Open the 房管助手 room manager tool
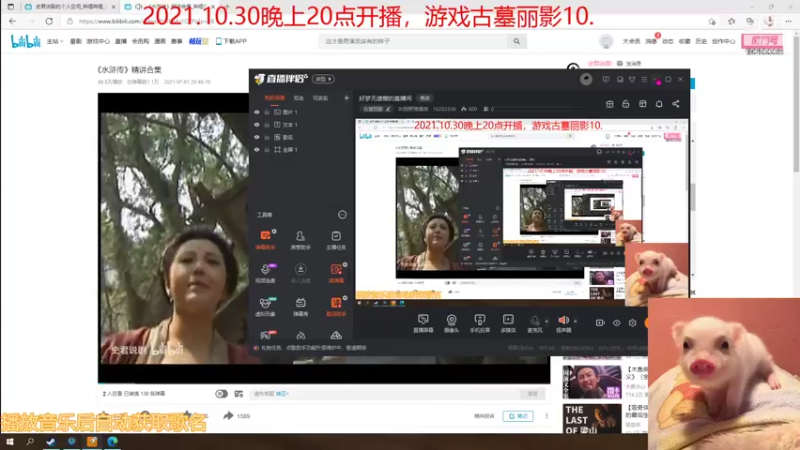The height and width of the screenshot is (450, 800). pyautogui.click(x=301, y=239)
